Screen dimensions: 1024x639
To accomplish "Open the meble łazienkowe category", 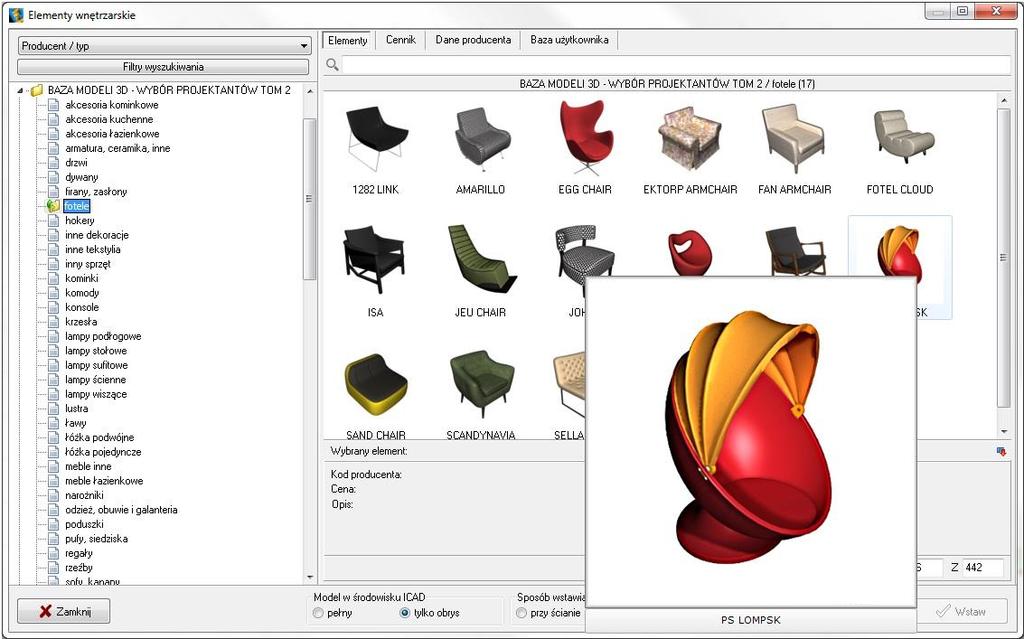I will [x=104, y=481].
